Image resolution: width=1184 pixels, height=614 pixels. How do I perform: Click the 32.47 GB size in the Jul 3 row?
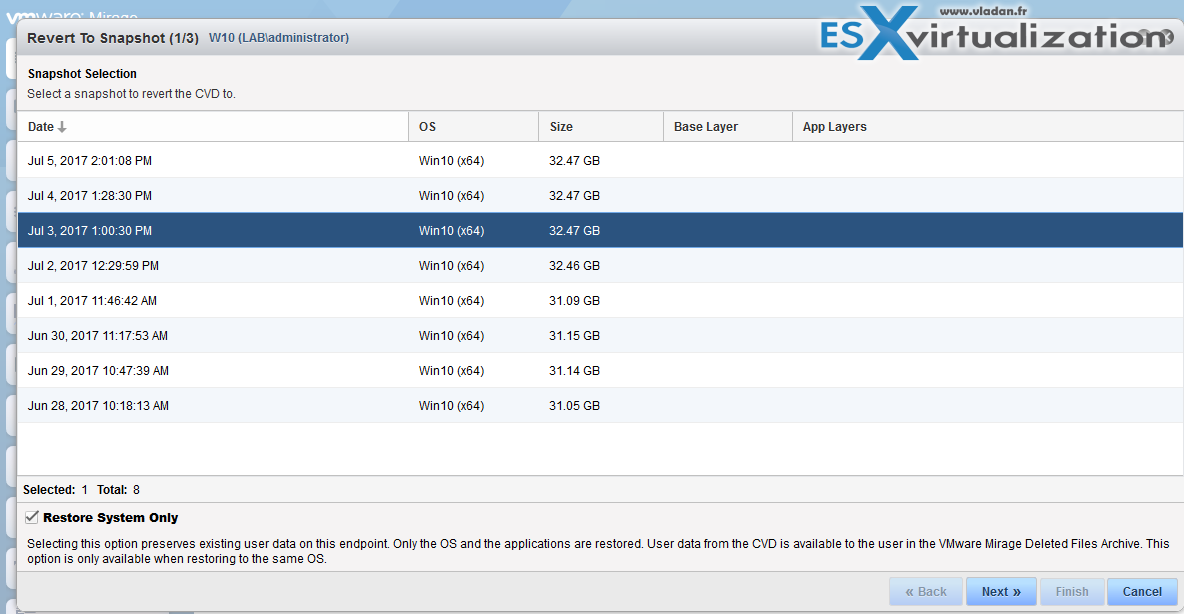[575, 230]
